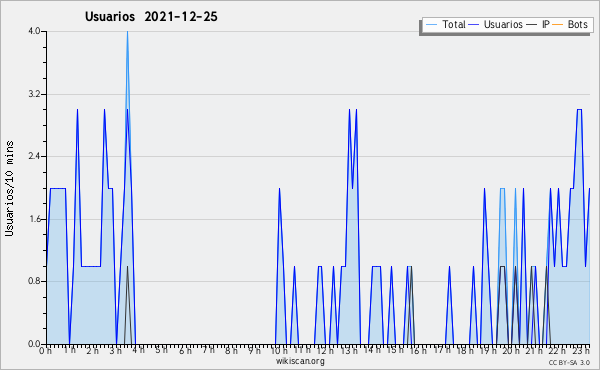Click the '3.2' y-axis label
The height and width of the screenshot is (370, 600).
point(34,94)
